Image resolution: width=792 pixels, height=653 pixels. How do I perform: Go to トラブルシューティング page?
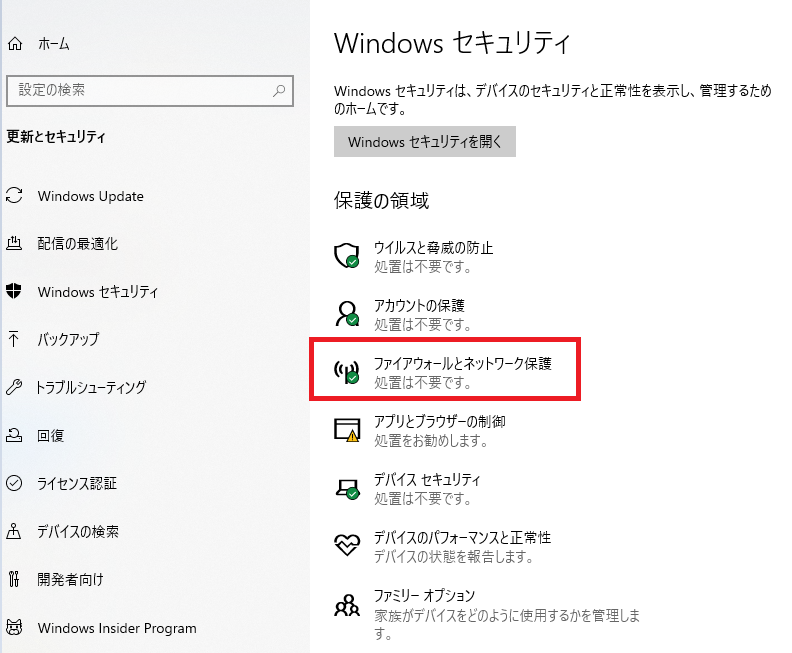pos(91,387)
